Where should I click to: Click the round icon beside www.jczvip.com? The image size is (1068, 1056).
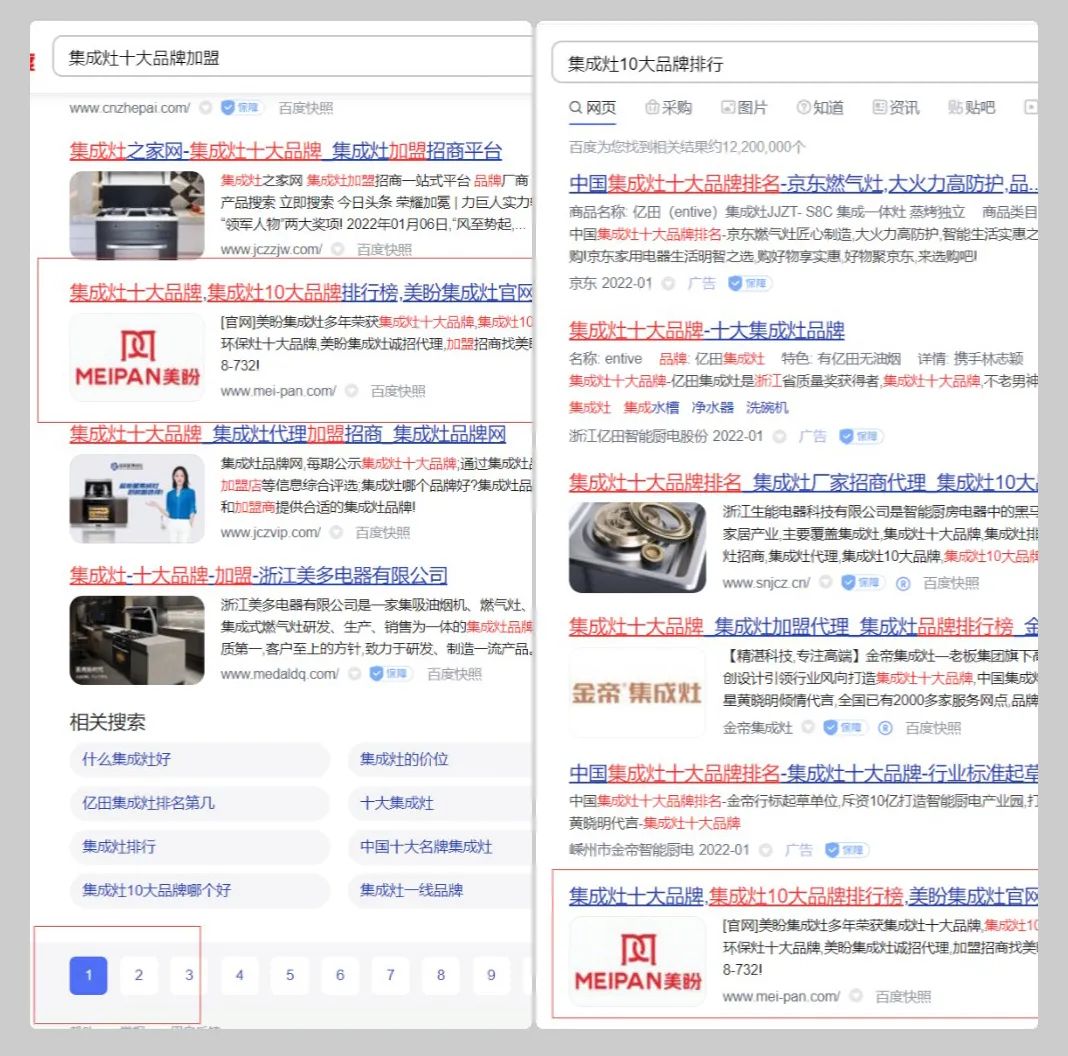(336, 533)
